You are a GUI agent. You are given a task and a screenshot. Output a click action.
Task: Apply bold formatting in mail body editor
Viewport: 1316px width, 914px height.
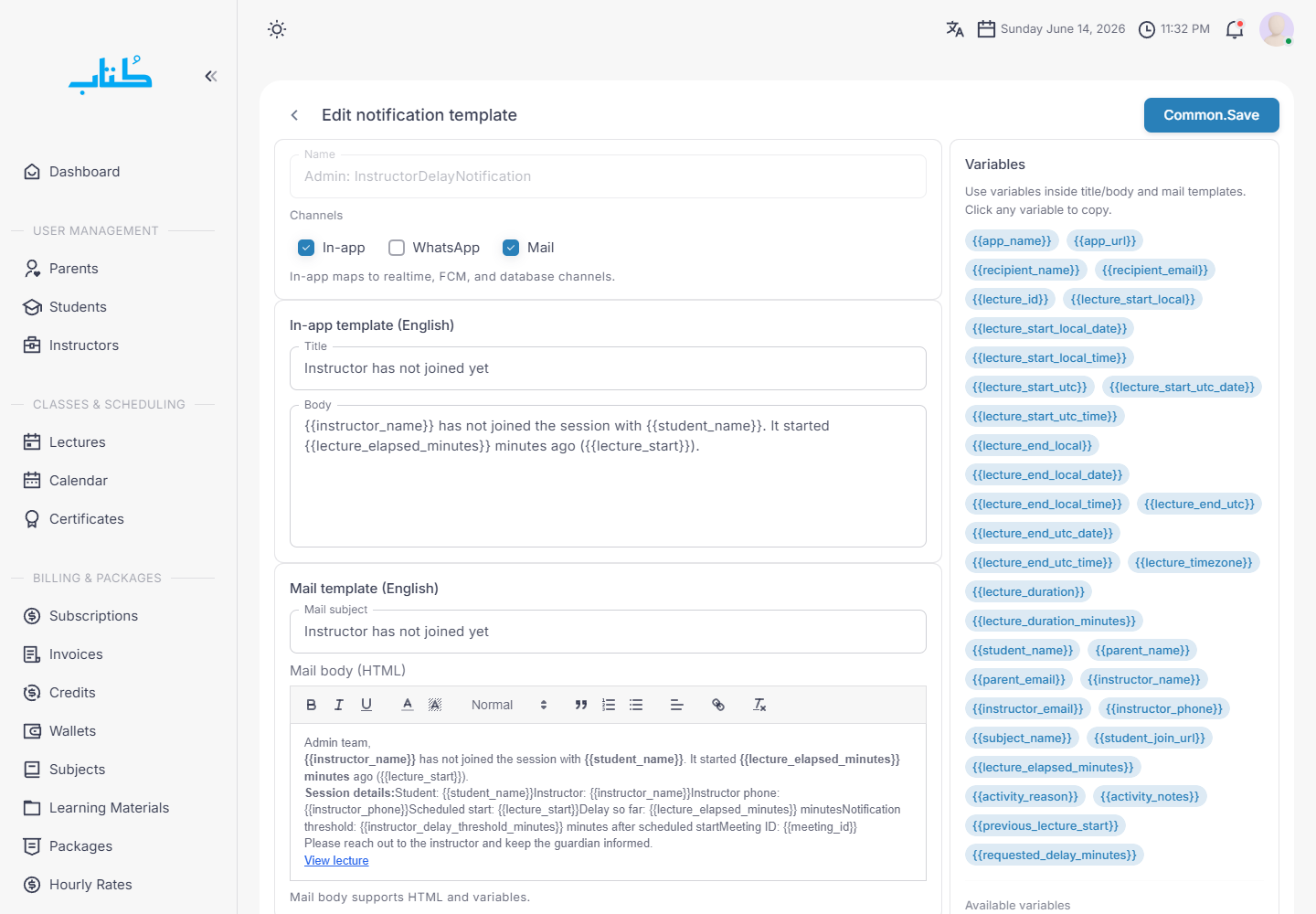point(312,705)
